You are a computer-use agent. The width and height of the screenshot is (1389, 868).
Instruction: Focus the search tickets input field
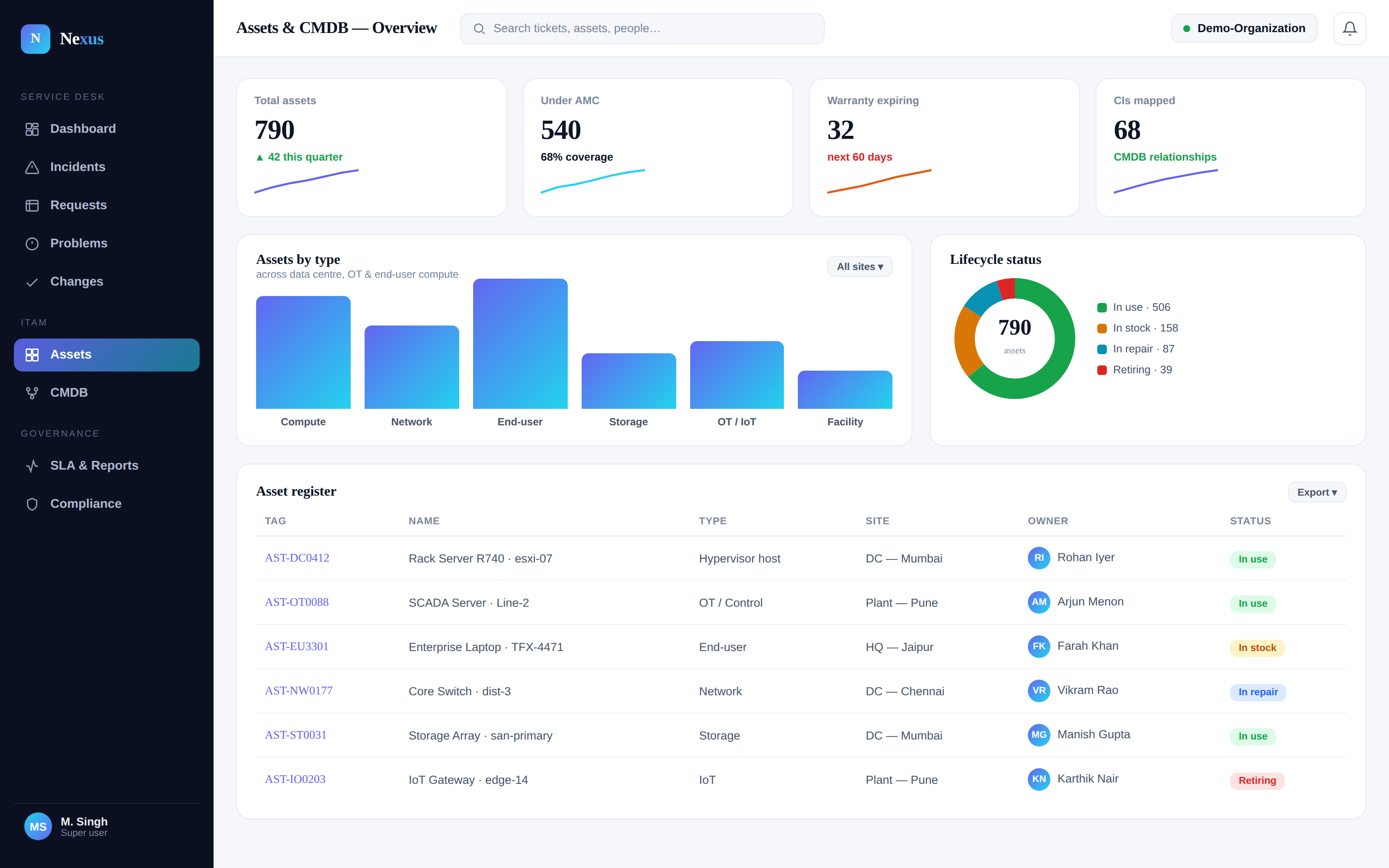642,29
